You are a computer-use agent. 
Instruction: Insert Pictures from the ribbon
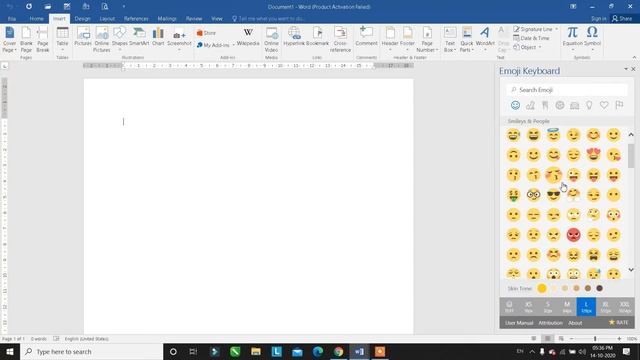[83, 37]
